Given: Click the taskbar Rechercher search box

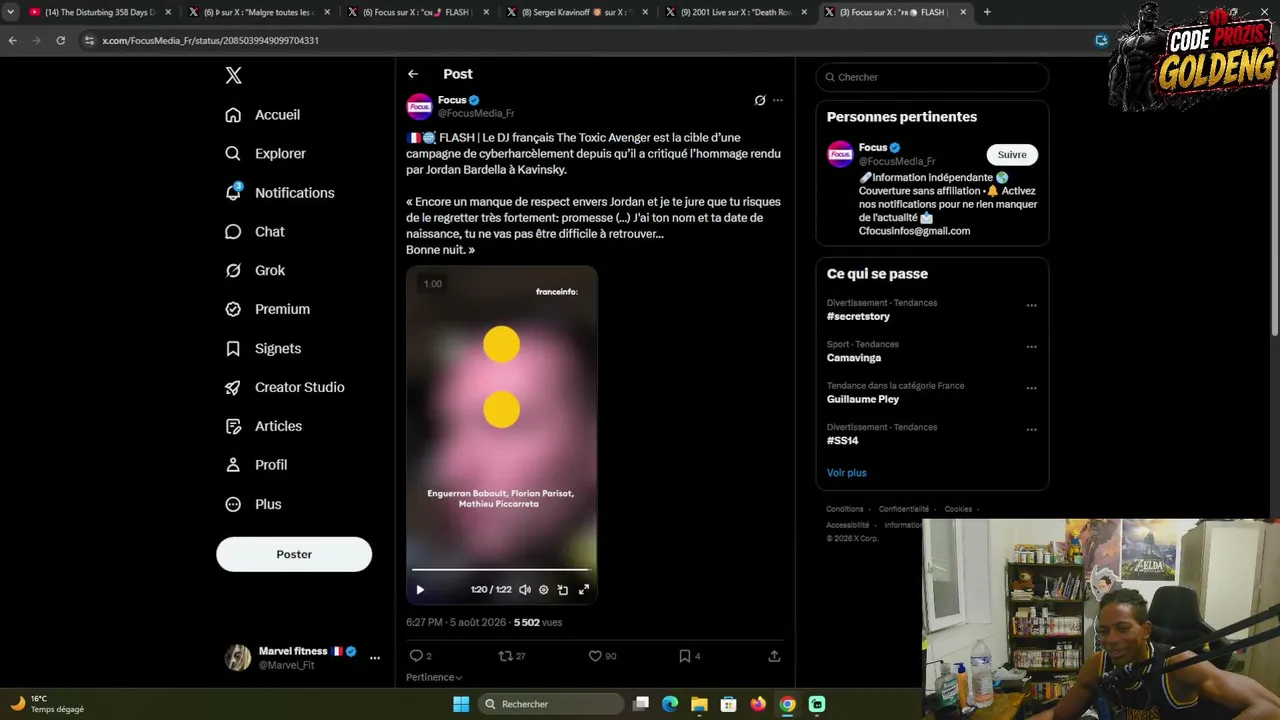Looking at the screenshot, I should (x=550, y=704).
